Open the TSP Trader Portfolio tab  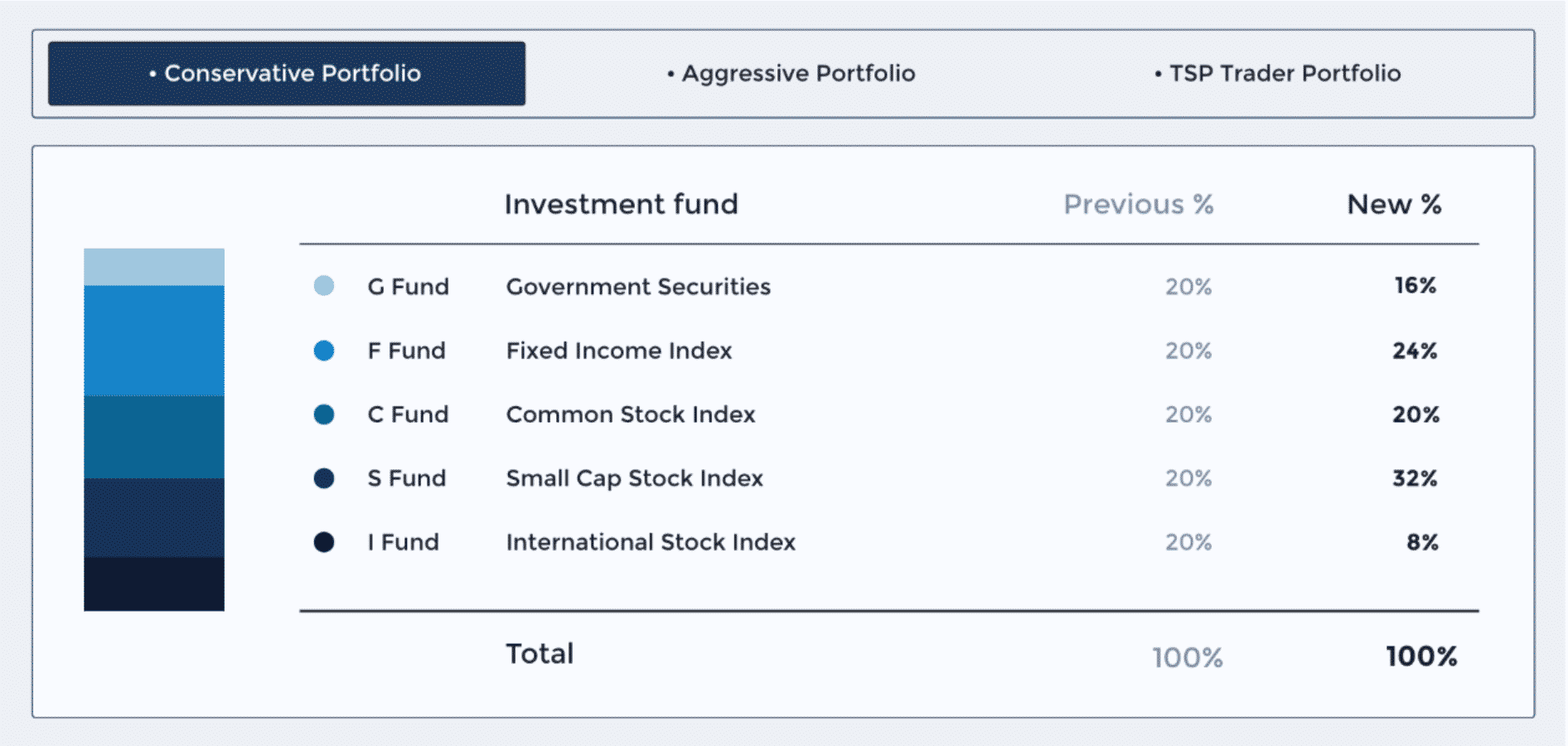point(1278,74)
